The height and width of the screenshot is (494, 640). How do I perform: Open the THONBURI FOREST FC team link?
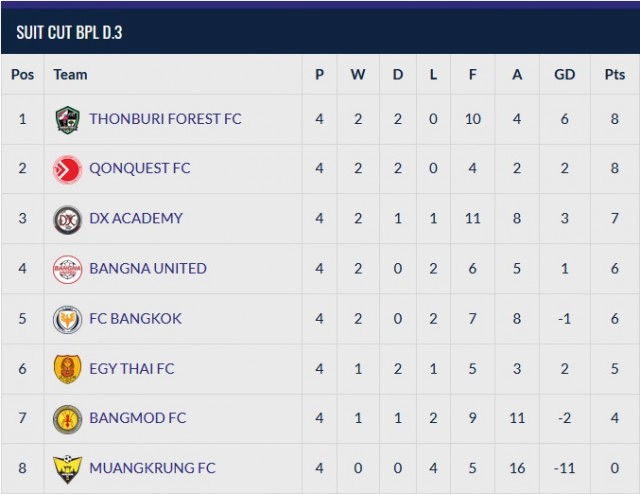(165, 119)
